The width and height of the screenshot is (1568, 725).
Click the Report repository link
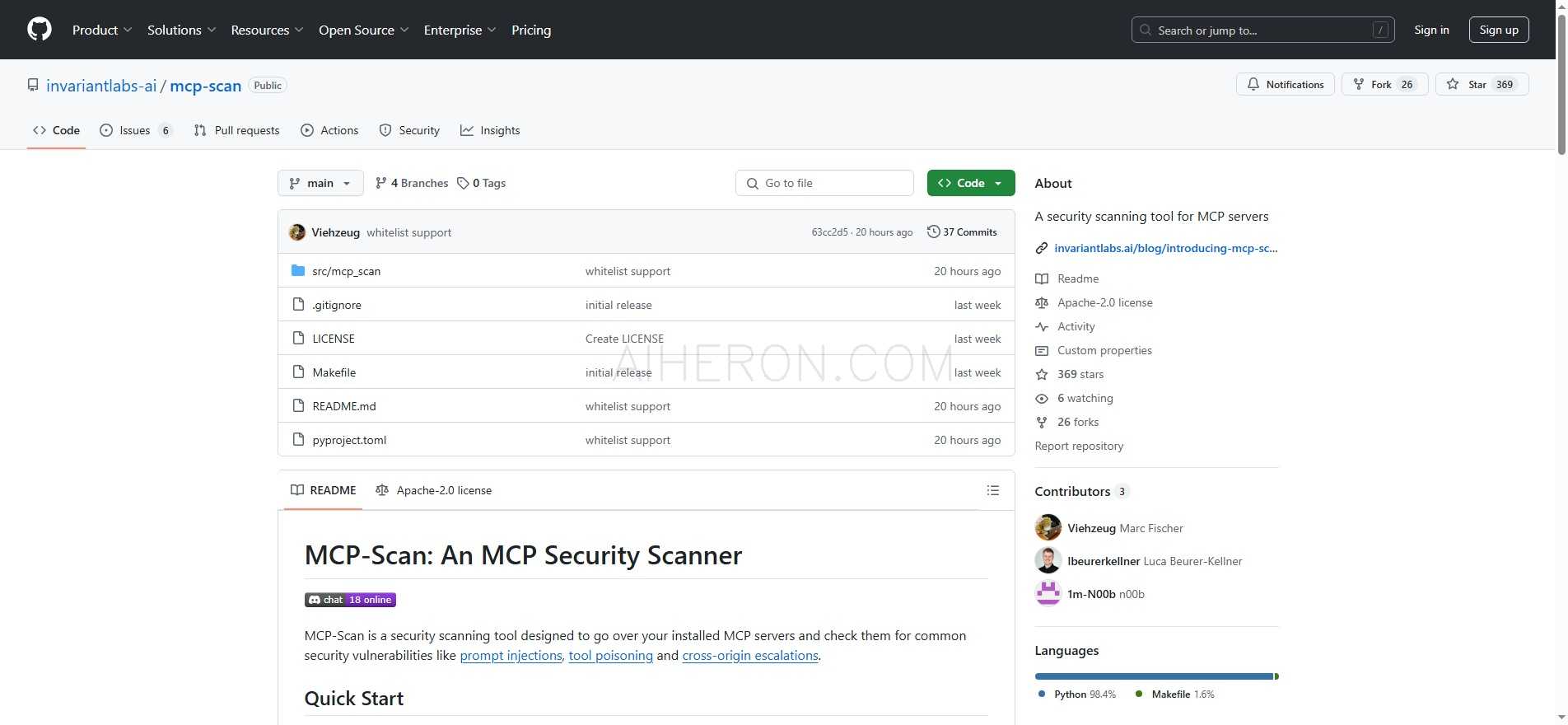1079,446
